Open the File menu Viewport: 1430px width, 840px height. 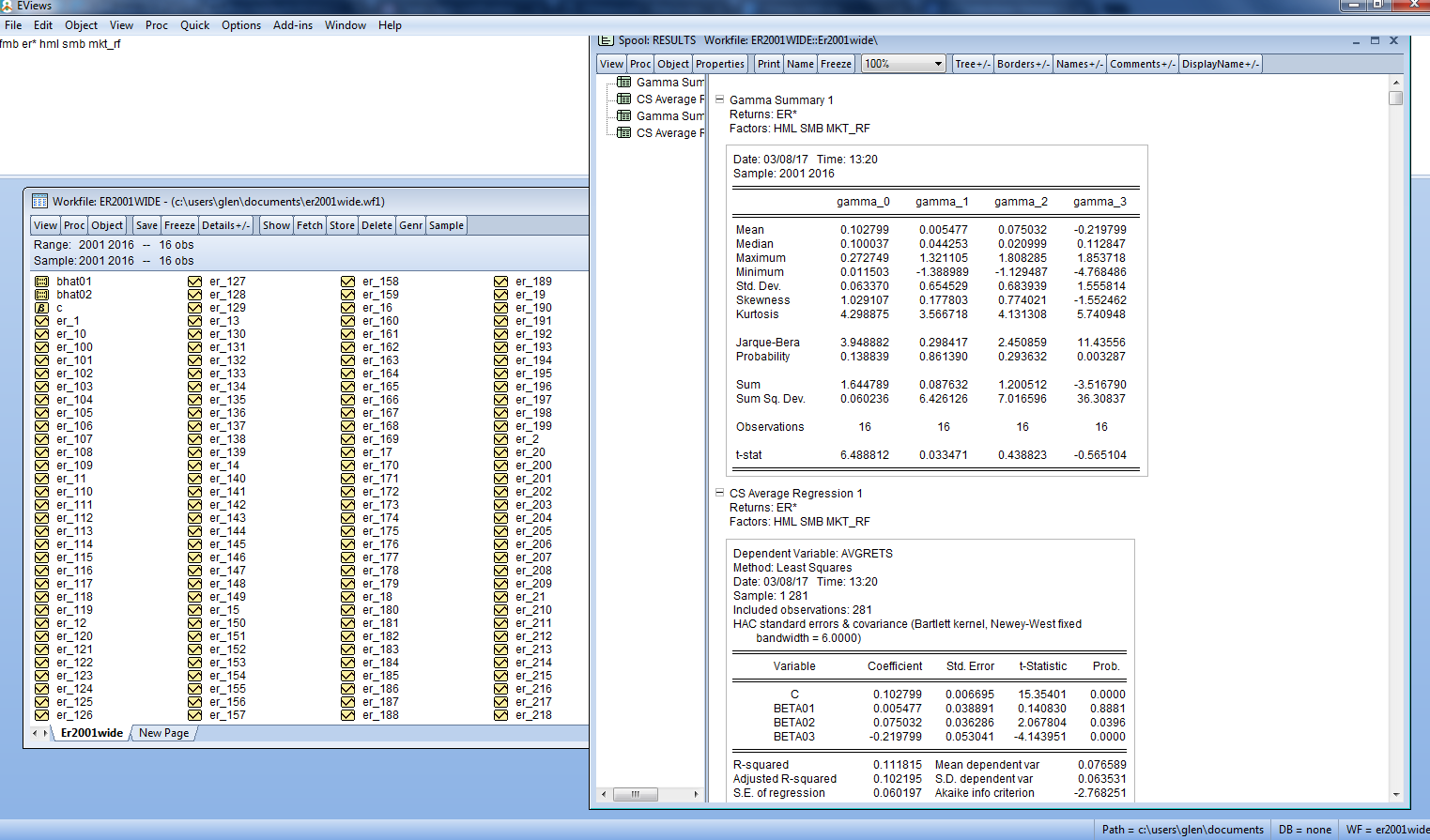(13, 25)
